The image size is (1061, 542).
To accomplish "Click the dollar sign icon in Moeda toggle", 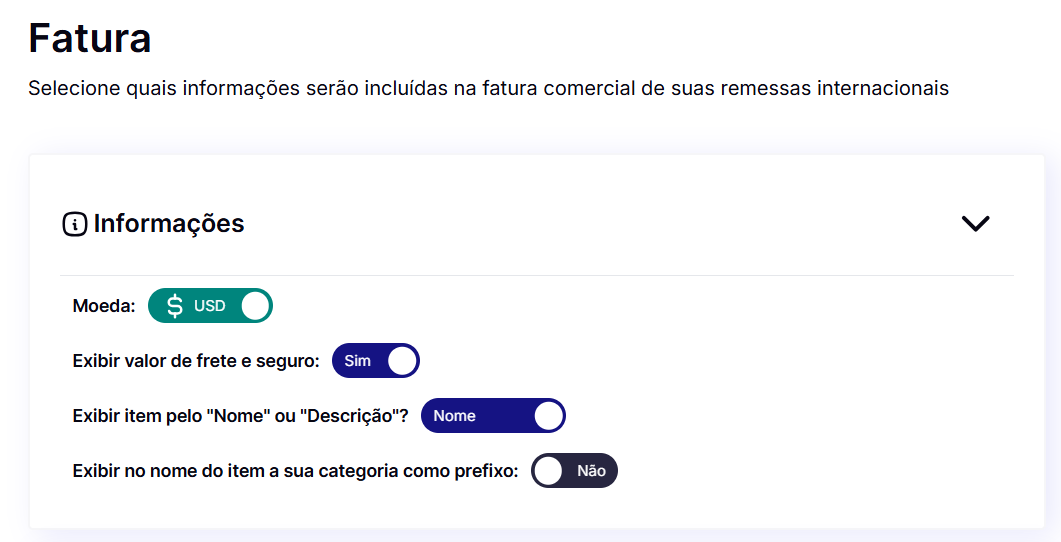I will (174, 306).
